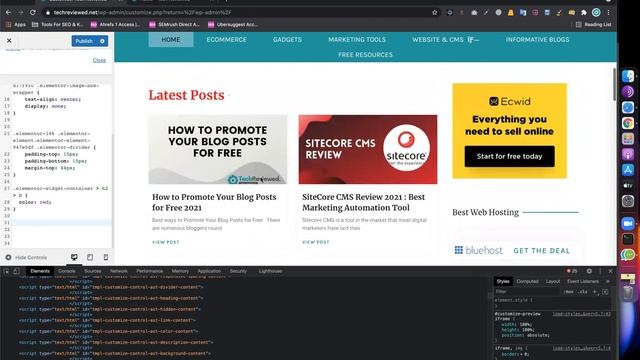Click page vertical scrollbar thumb
The image size is (640, 360).
click(x=614, y=84)
